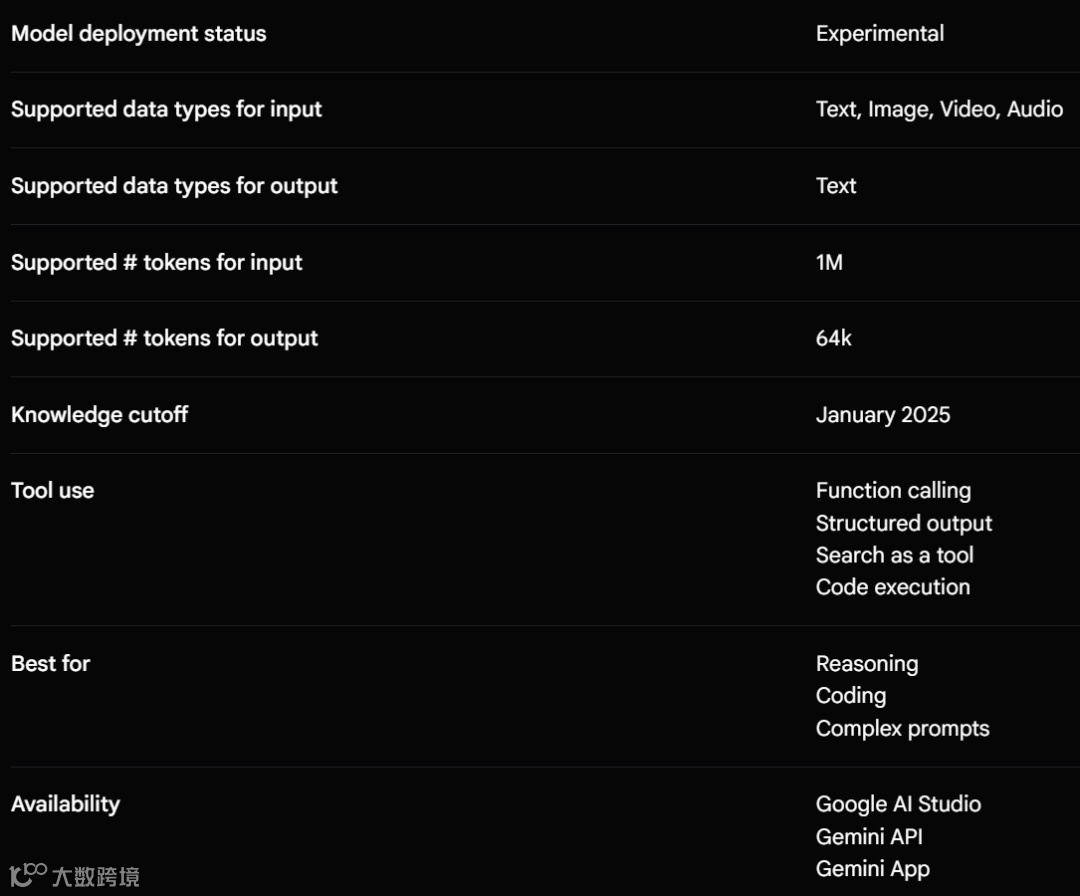
Task: Click the "Structured output" entry
Action: click(903, 523)
